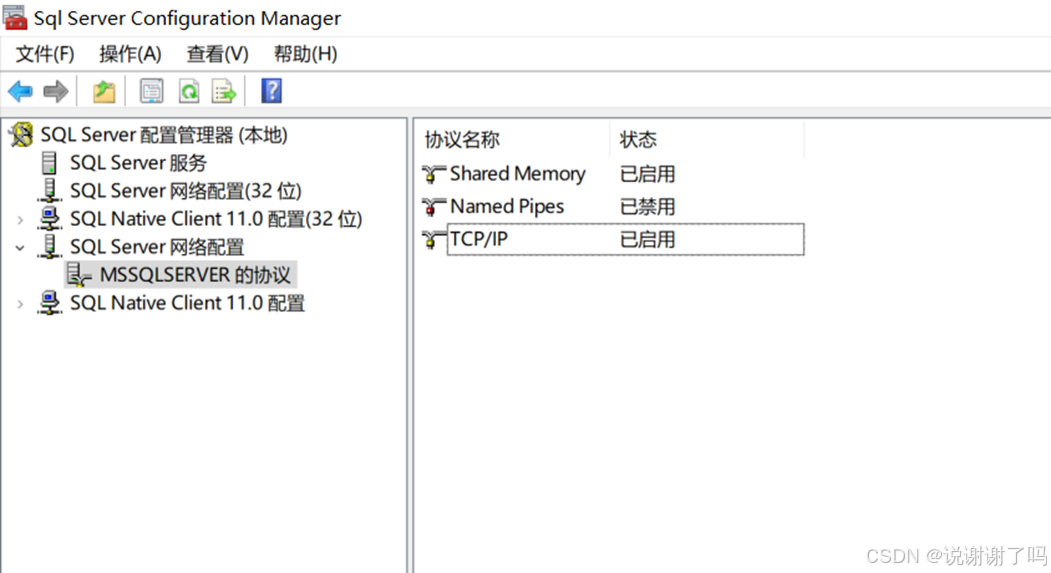
Task: Select the TCP/IP protocol name
Action: [x=479, y=239]
